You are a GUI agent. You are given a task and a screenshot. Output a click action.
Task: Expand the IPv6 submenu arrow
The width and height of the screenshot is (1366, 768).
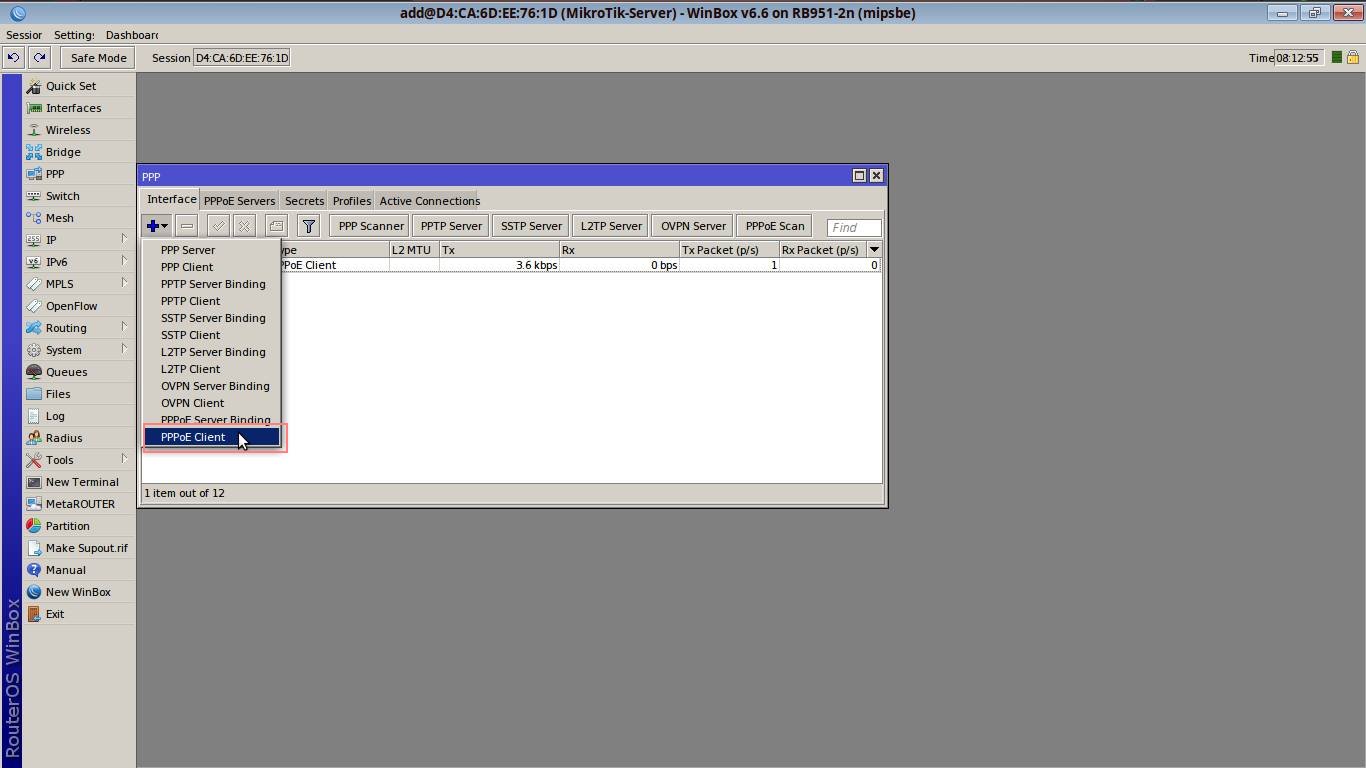pos(124,261)
